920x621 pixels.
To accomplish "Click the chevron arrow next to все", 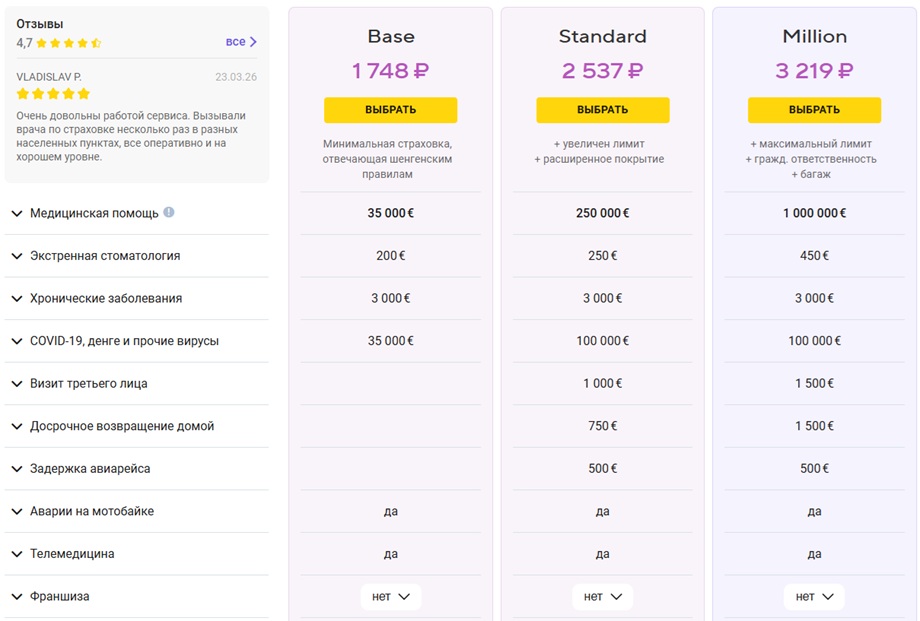I will pyautogui.click(x=253, y=42).
